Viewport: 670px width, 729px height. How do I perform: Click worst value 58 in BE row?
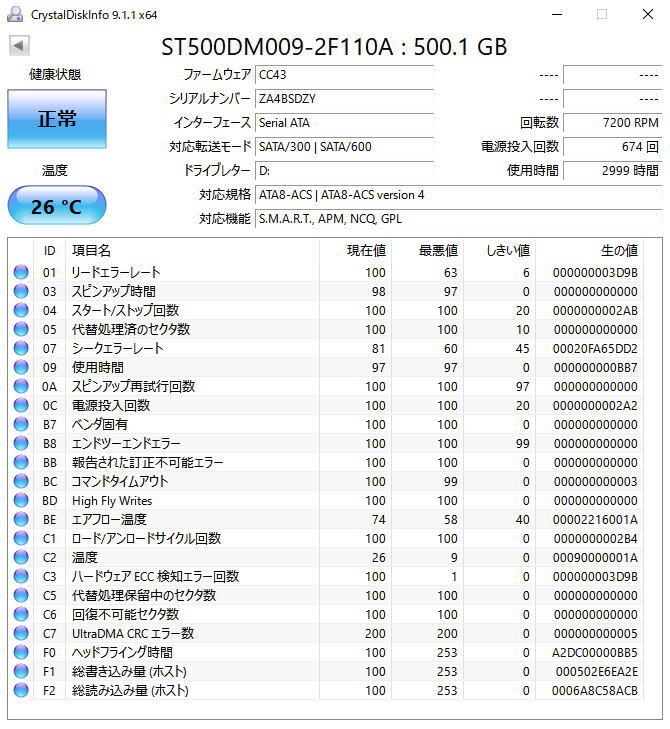pyautogui.click(x=451, y=520)
